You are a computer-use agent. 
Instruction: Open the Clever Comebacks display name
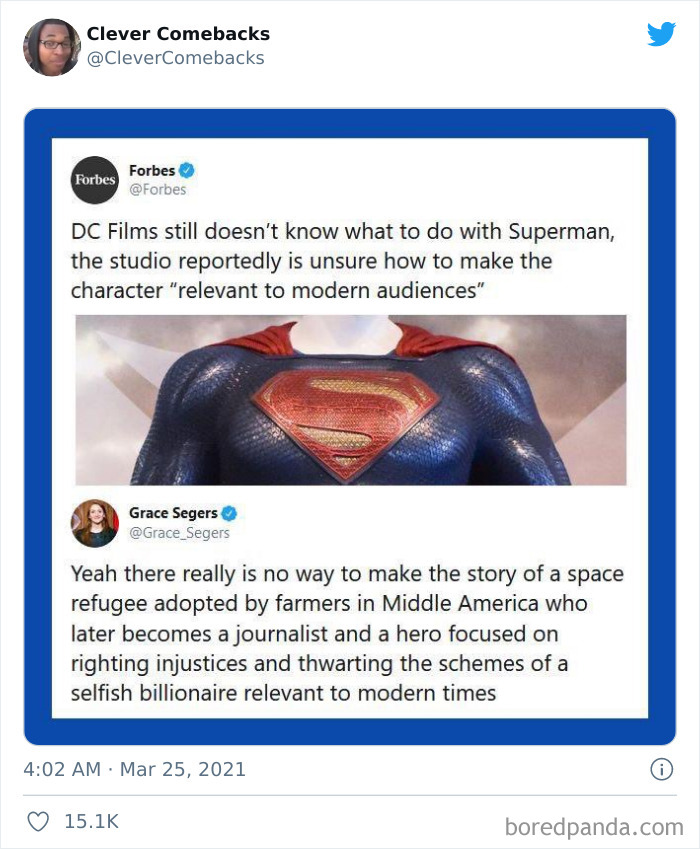(x=178, y=34)
